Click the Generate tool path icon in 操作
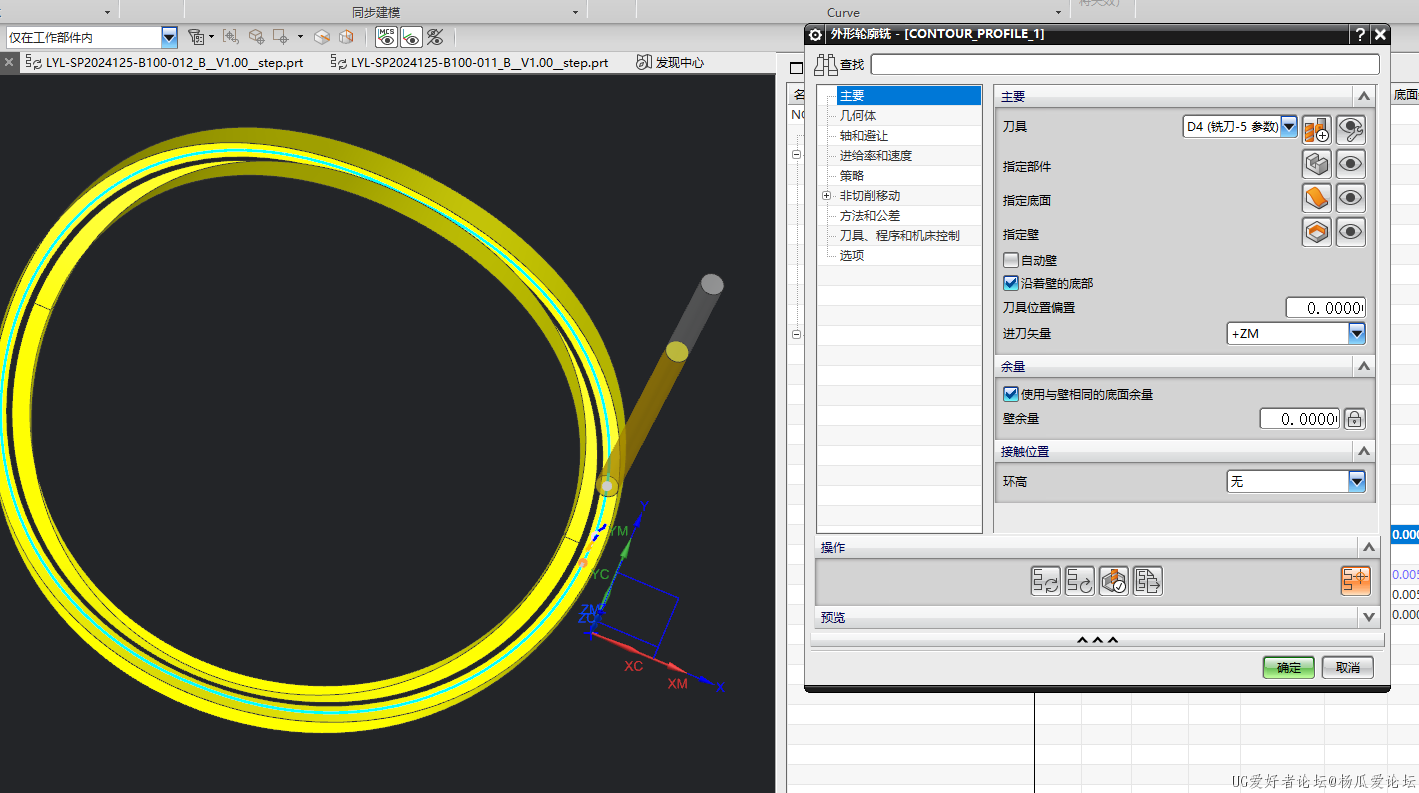Screen dimensions: 1419x793 [1046, 581]
